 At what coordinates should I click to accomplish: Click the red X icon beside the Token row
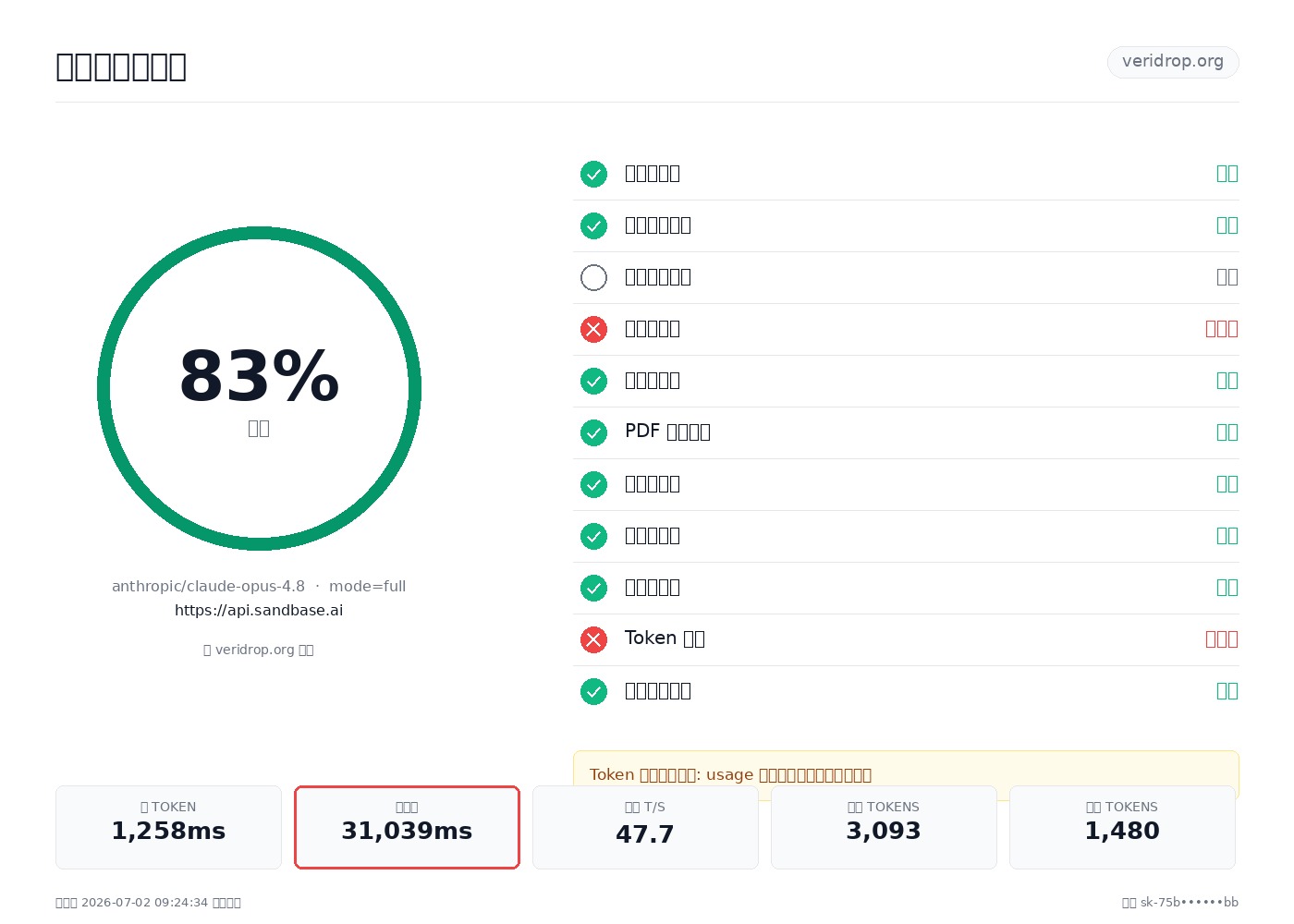593,639
